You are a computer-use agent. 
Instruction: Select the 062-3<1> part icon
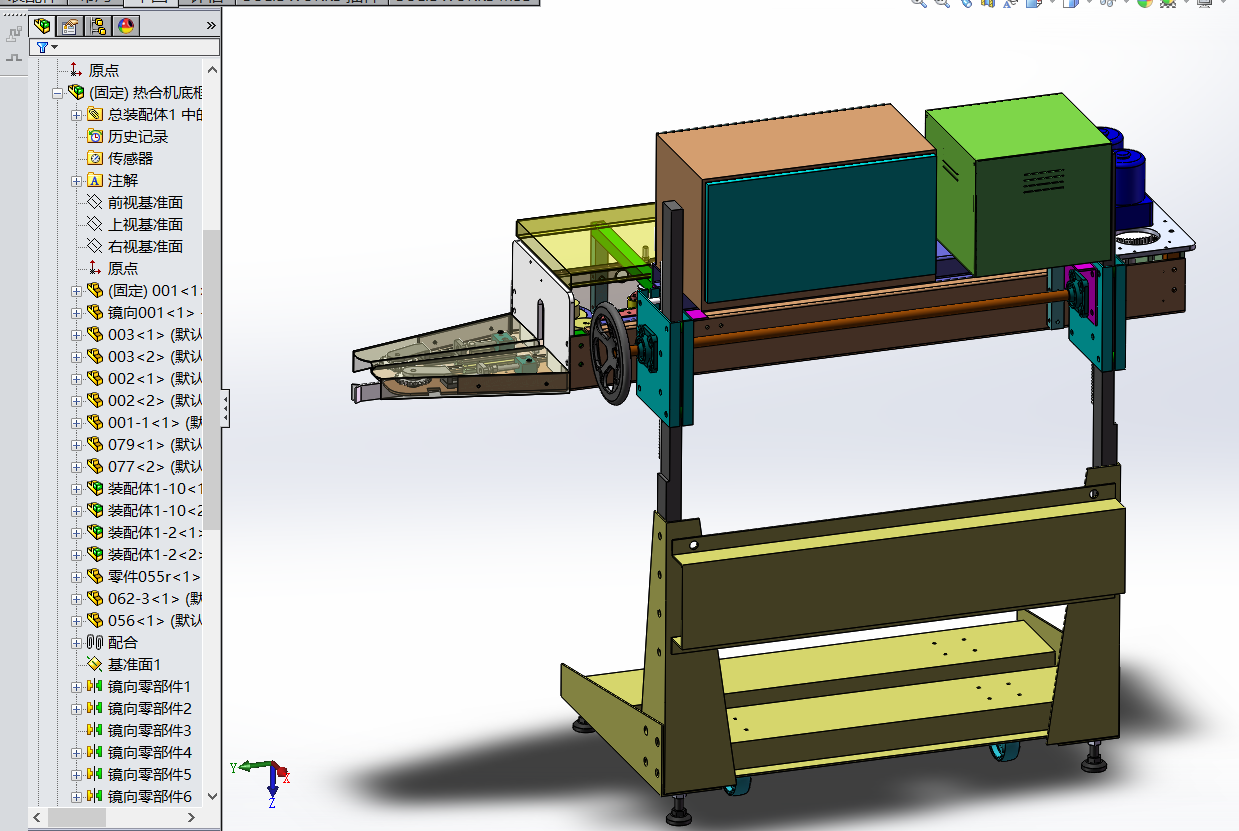tap(95, 598)
